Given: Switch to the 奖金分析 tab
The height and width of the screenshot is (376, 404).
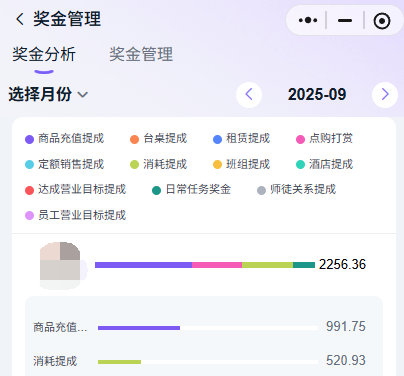Looking at the screenshot, I should [x=44, y=54].
